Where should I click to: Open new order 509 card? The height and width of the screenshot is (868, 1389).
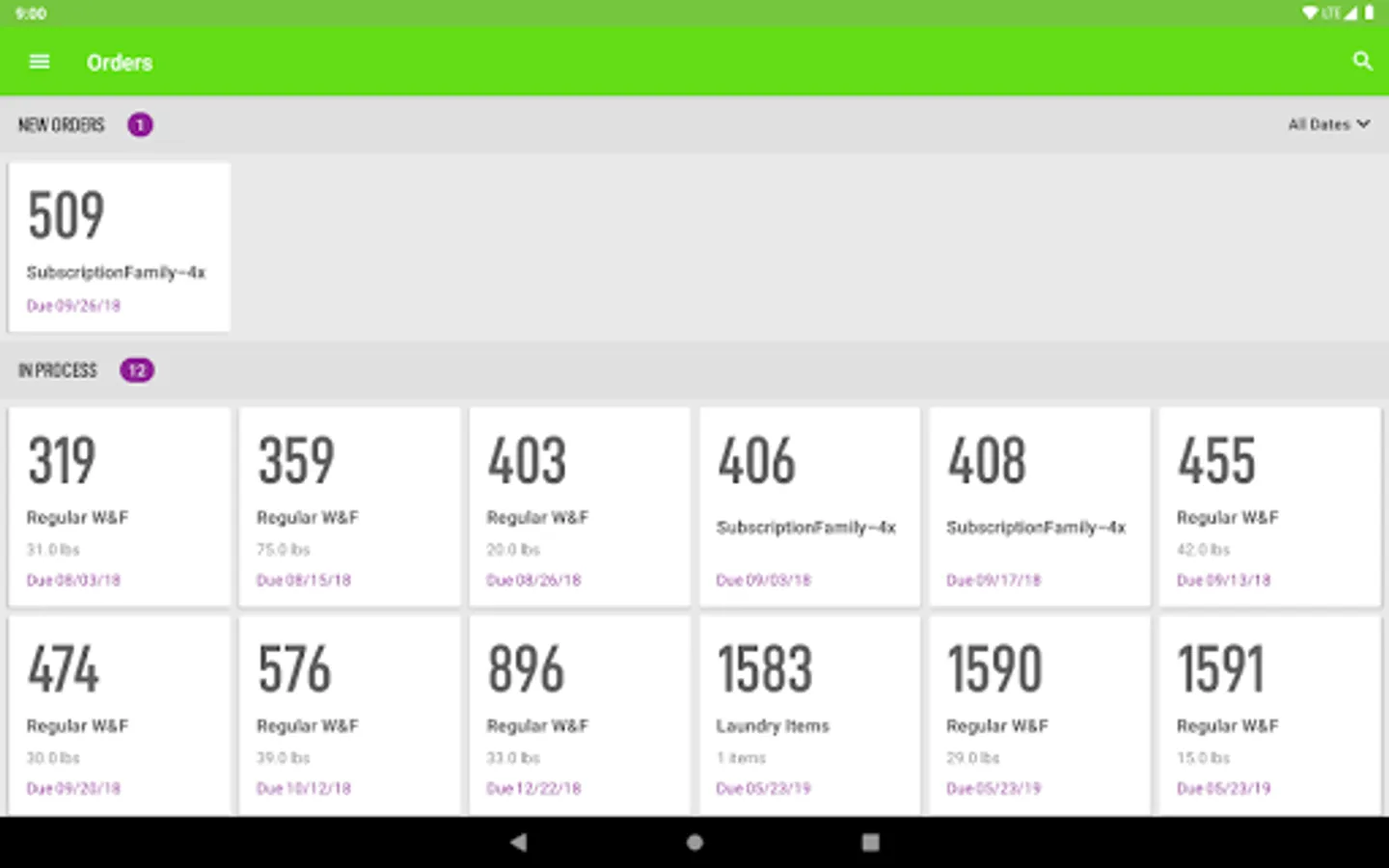pos(120,247)
